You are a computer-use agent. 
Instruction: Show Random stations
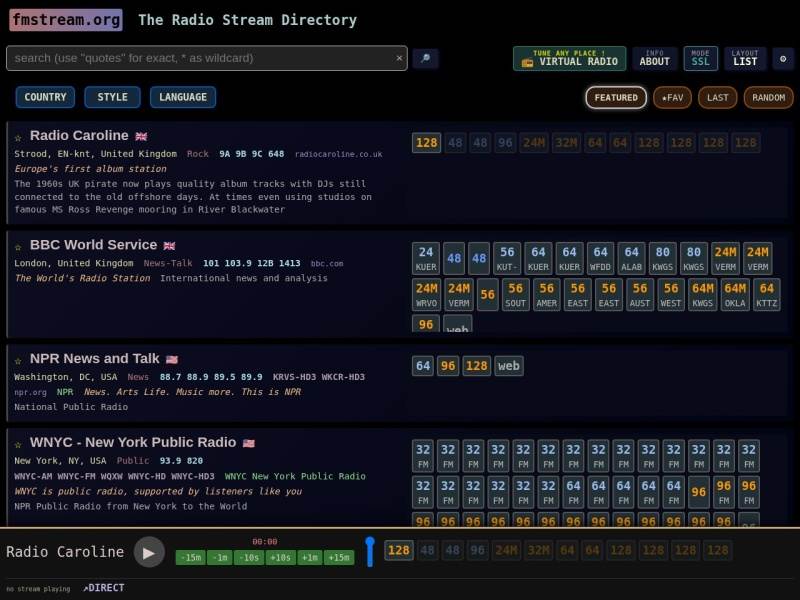tap(768, 97)
